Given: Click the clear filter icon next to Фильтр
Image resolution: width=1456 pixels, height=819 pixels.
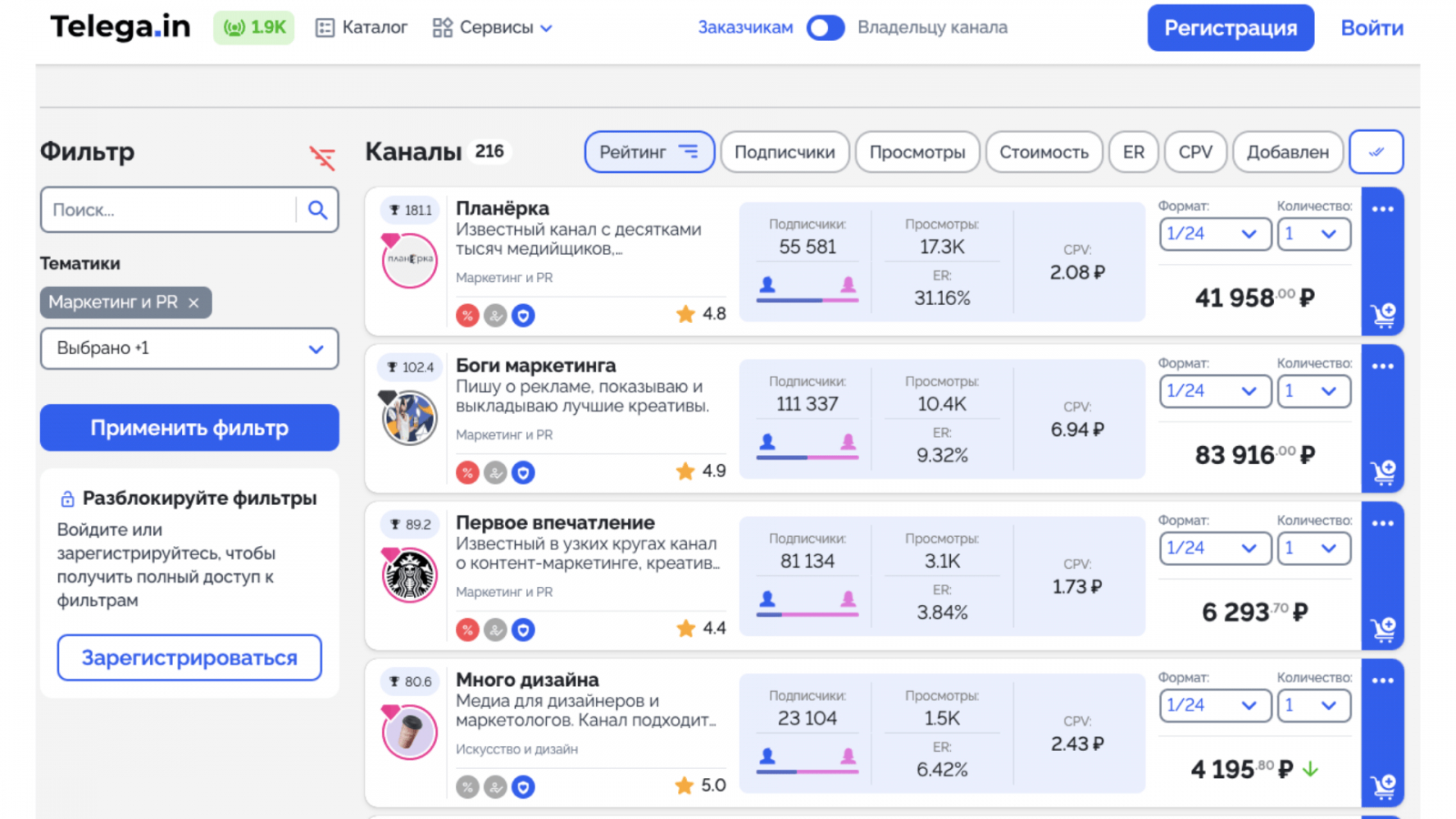Looking at the screenshot, I should click(x=322, y=157).
